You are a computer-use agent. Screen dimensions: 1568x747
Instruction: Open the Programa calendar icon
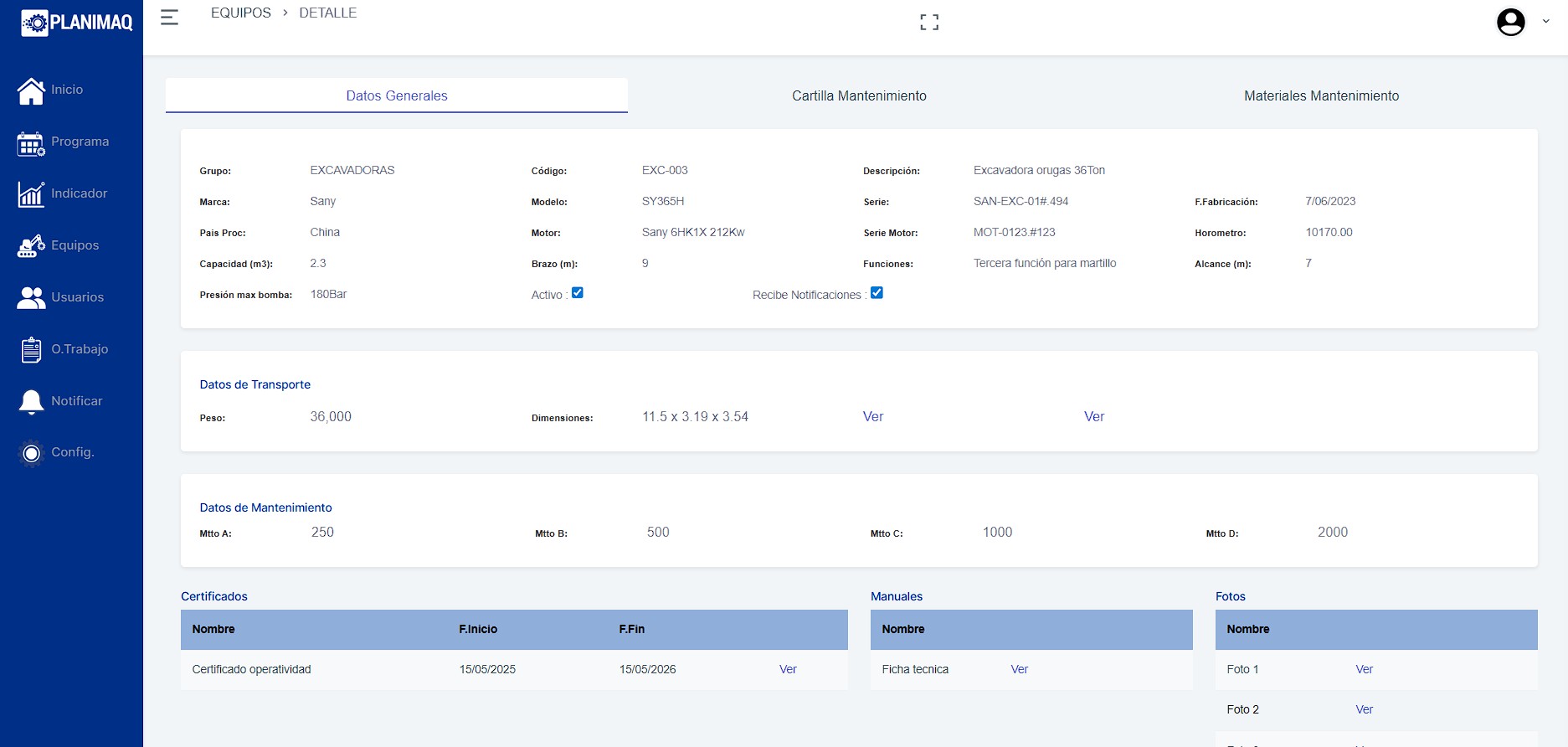coord(31,144)
